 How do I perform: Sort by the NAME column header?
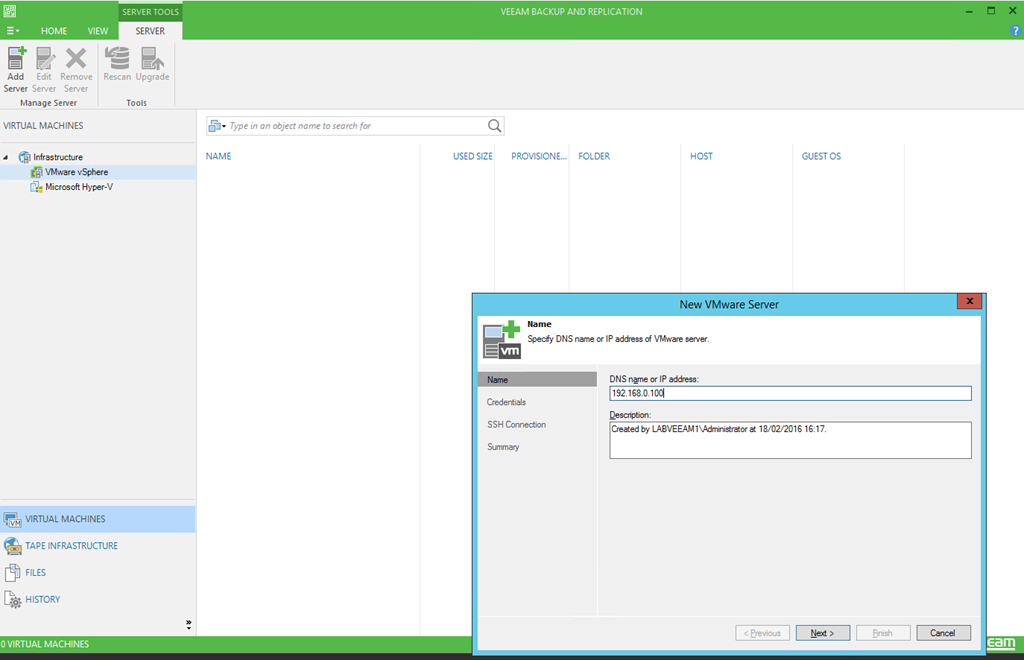tap(218, 156)
